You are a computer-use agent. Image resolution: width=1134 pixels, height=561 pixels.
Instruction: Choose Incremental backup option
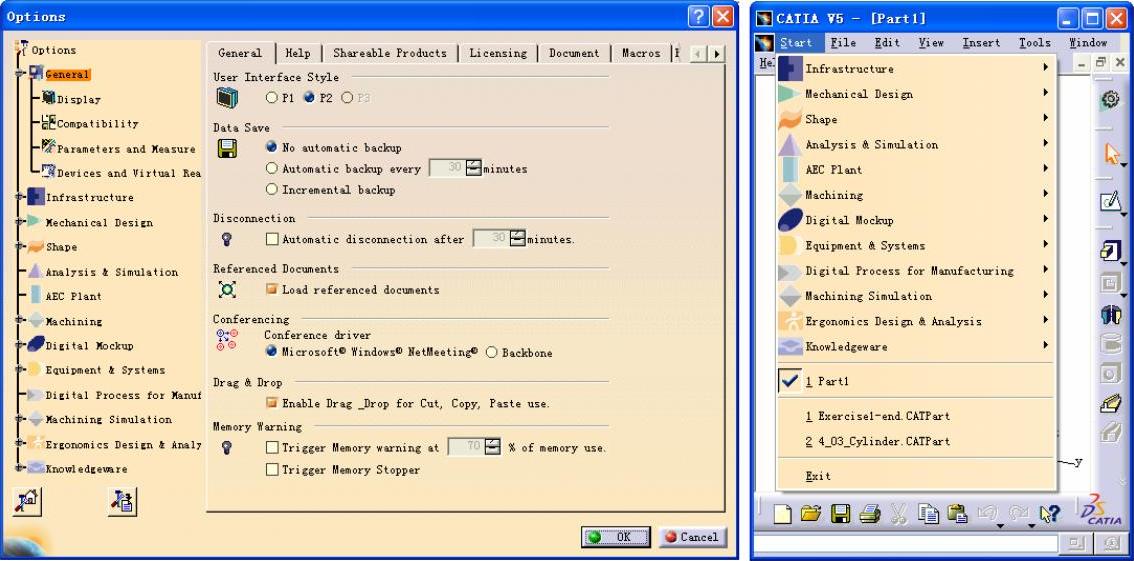(x=272, y=189)
